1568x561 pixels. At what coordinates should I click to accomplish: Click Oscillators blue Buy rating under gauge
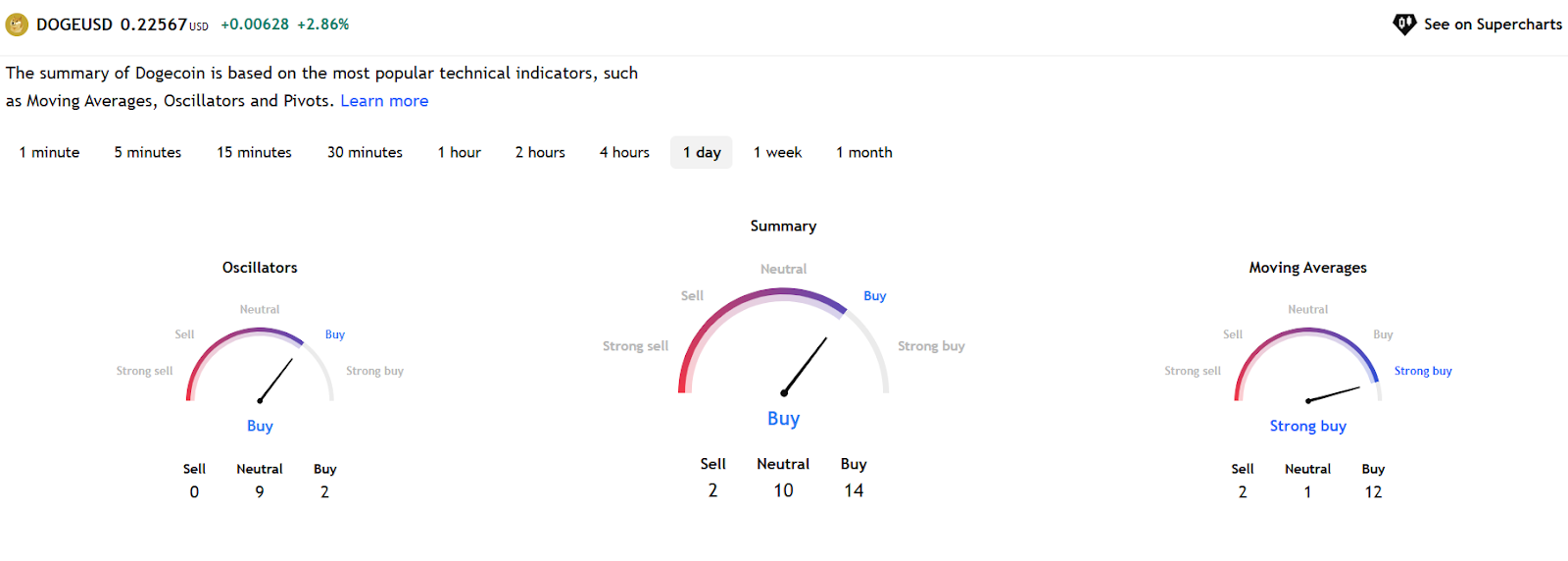coord(260,427)
